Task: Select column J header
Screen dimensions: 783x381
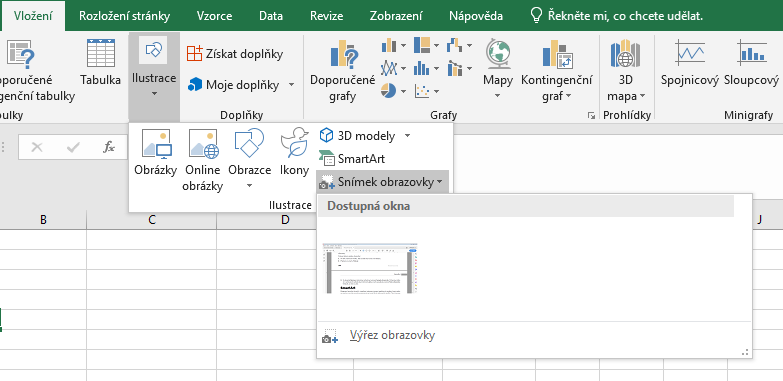Action: (x=760, y=220)
